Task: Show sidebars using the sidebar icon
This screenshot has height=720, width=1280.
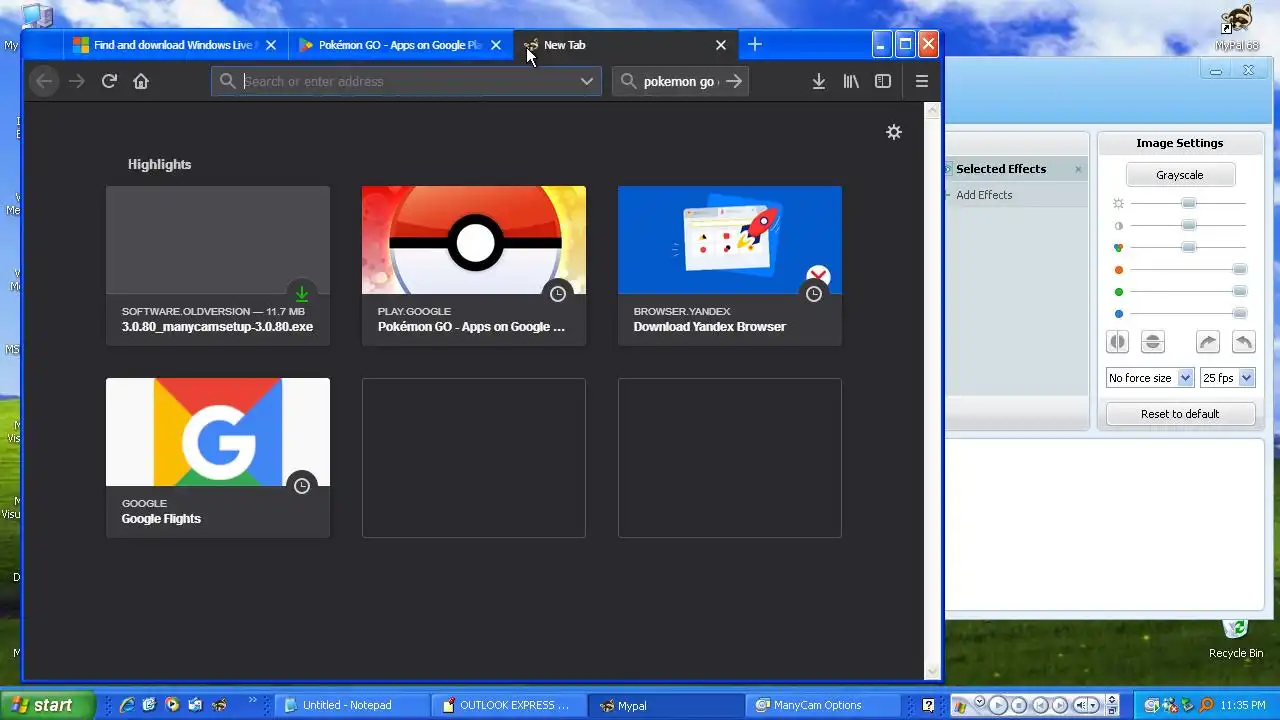Action: tap(883, 81)
